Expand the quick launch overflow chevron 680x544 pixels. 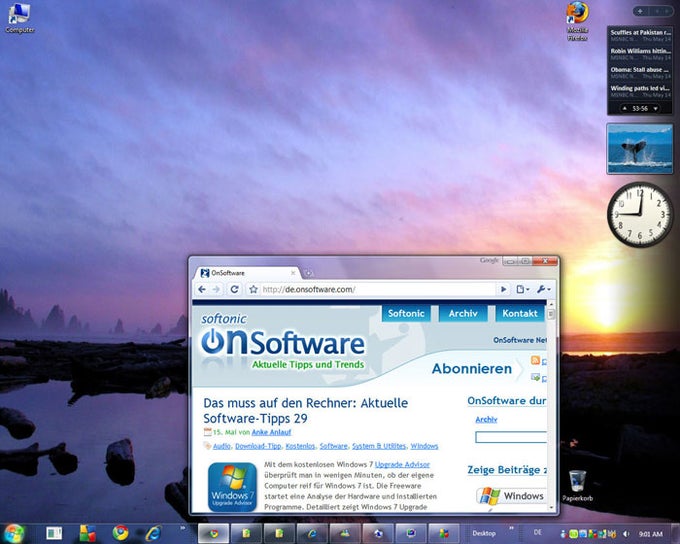[183, 528]
